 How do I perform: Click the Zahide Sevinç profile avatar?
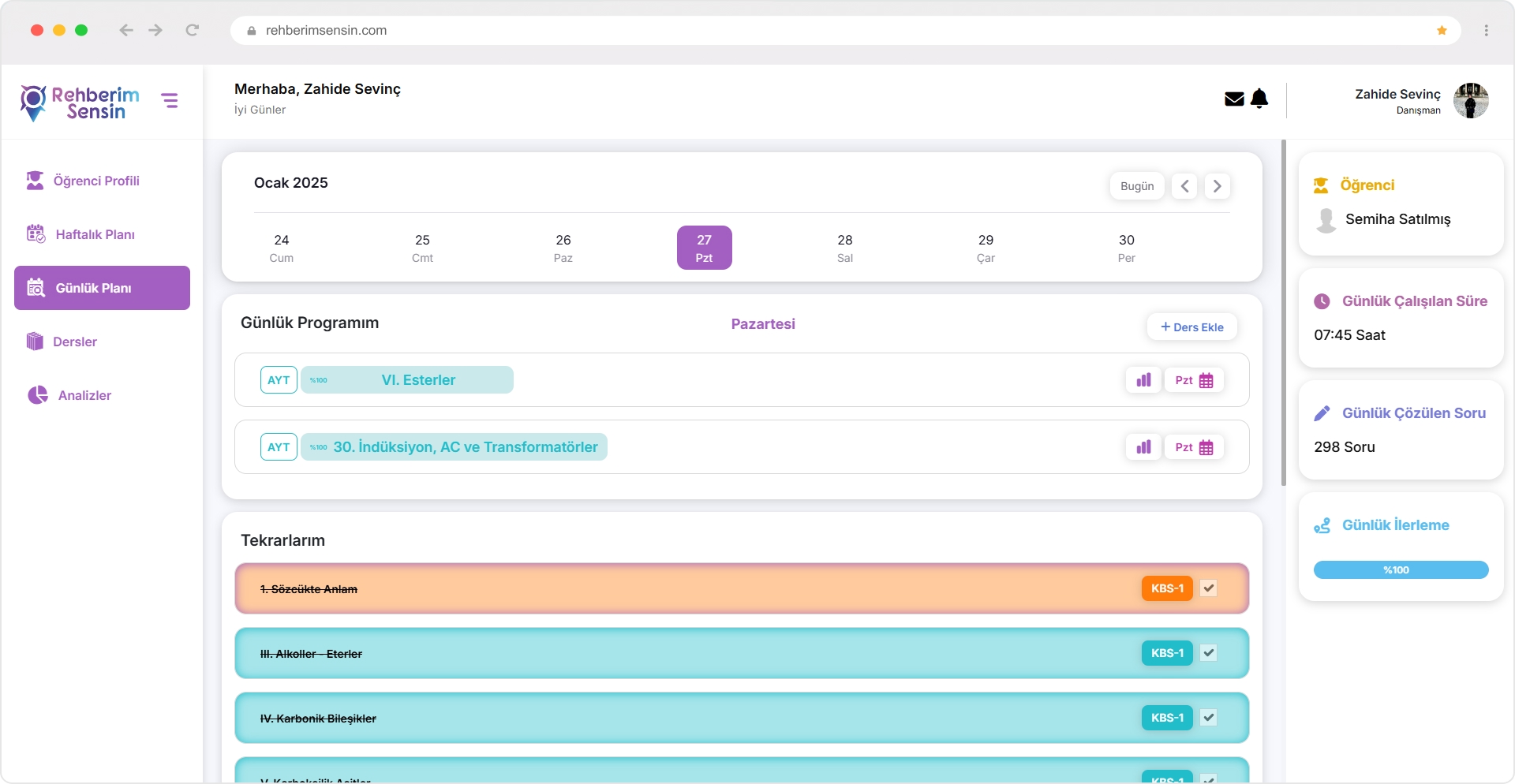point(1471,101)
